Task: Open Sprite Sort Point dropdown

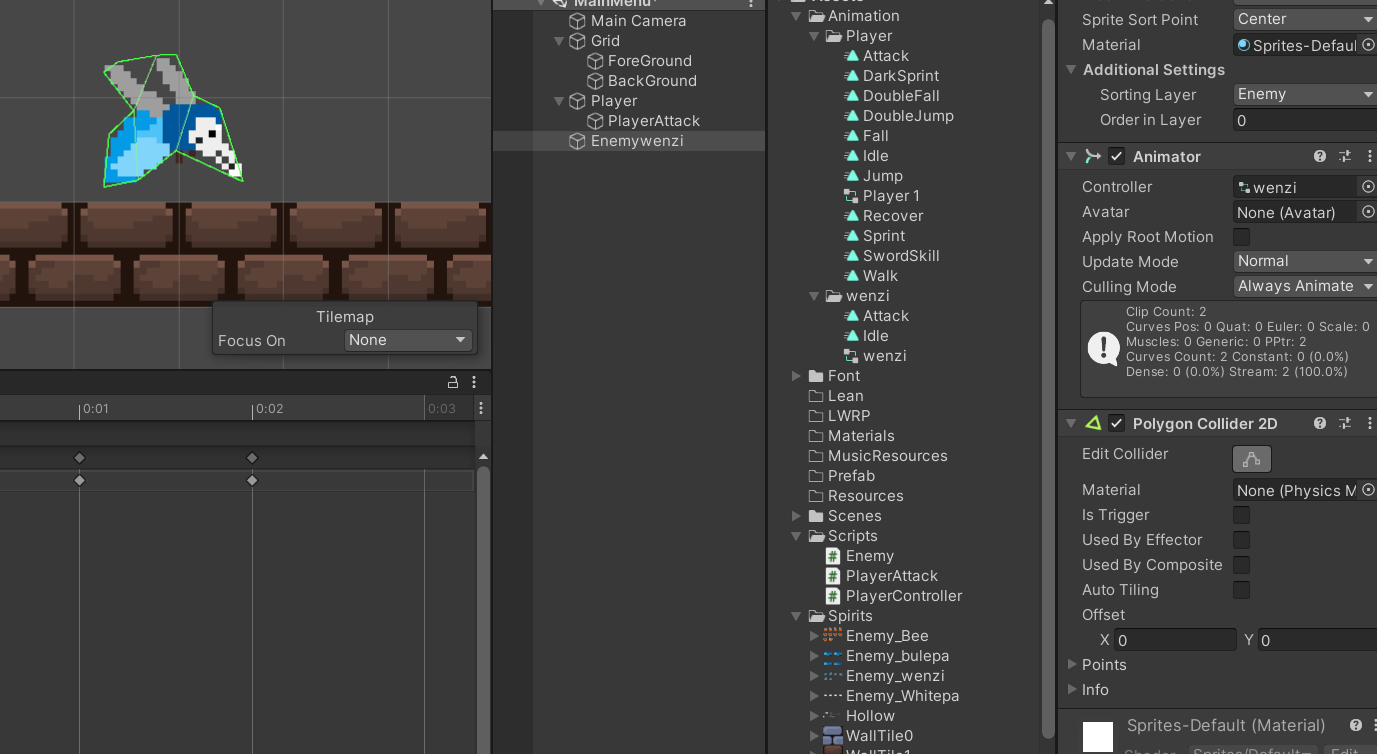Action: [1305, 19]
